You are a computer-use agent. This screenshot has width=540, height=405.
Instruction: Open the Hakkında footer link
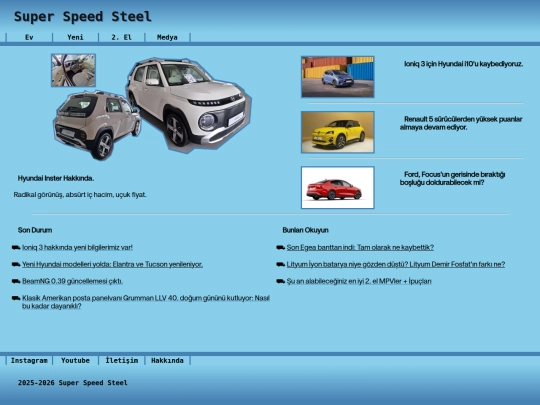pyautogui.click(x=167, y=361)
